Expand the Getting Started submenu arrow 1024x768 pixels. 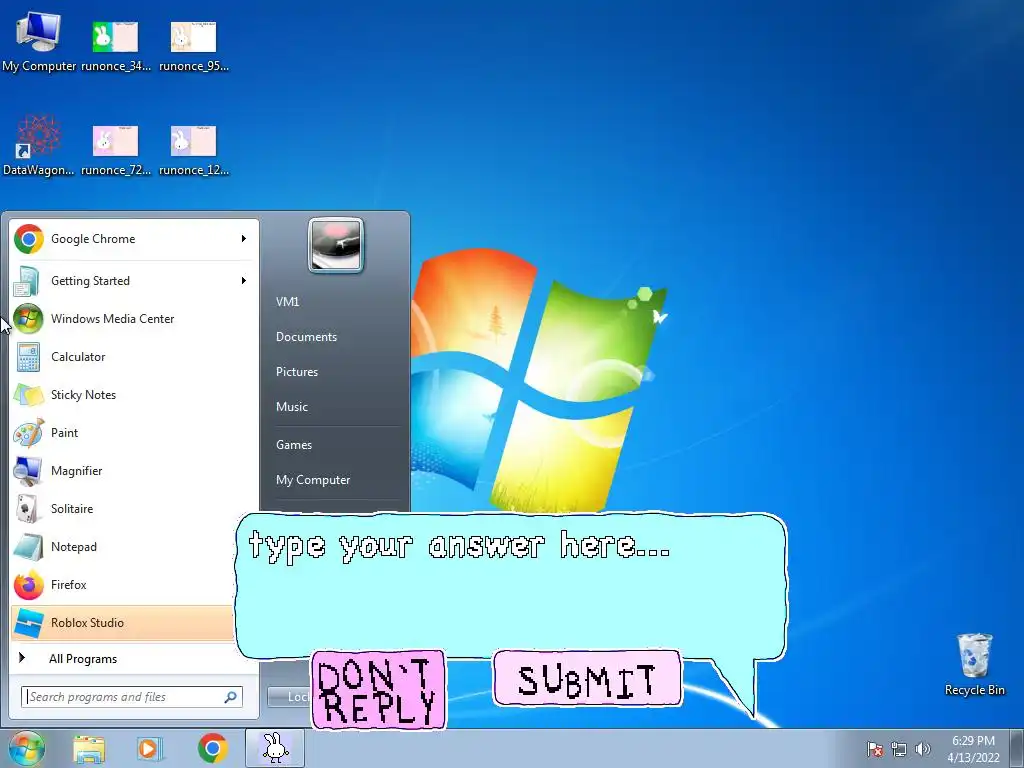[x=244, y=281]
